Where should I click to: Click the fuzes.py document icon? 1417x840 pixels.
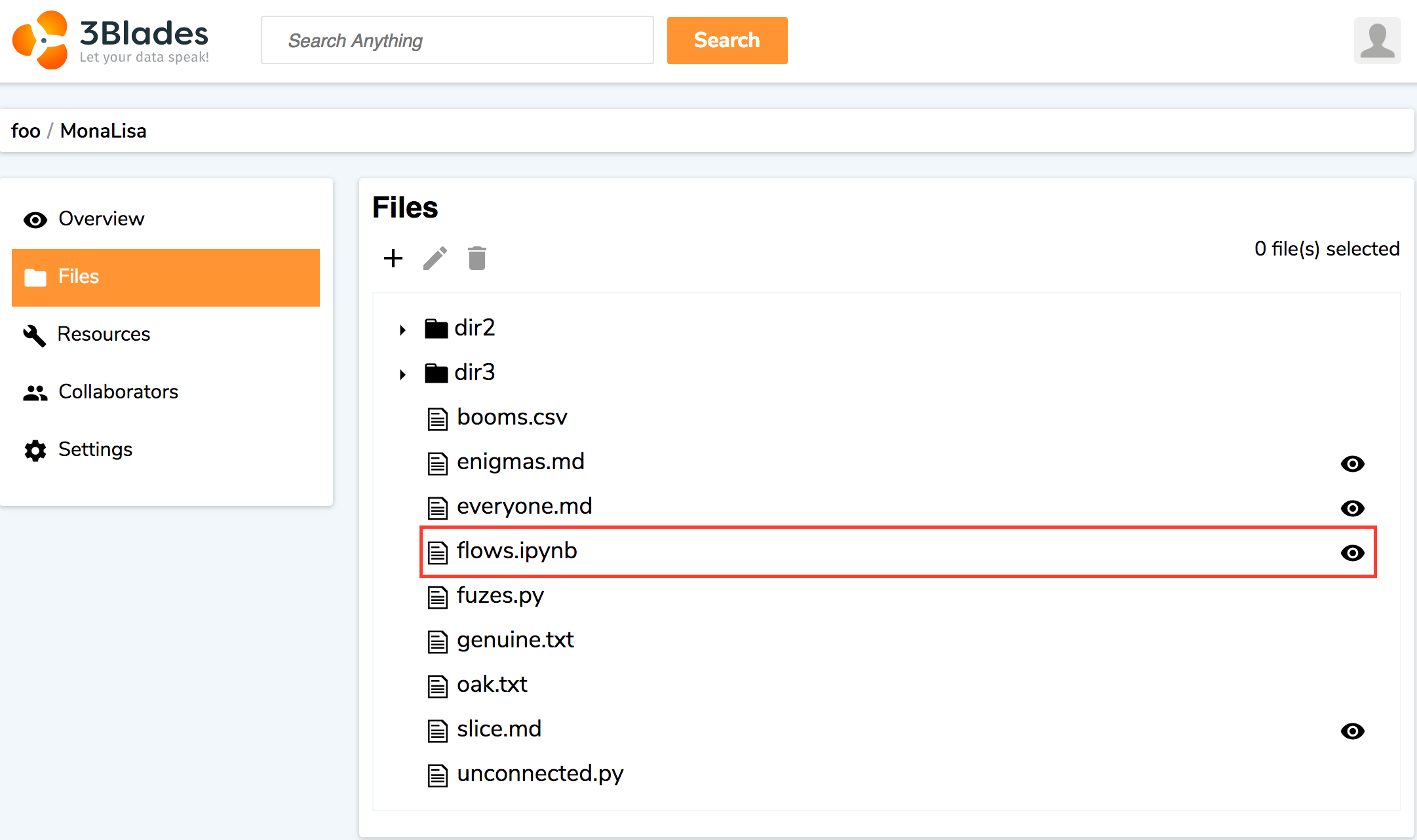(x=438, y=597)
